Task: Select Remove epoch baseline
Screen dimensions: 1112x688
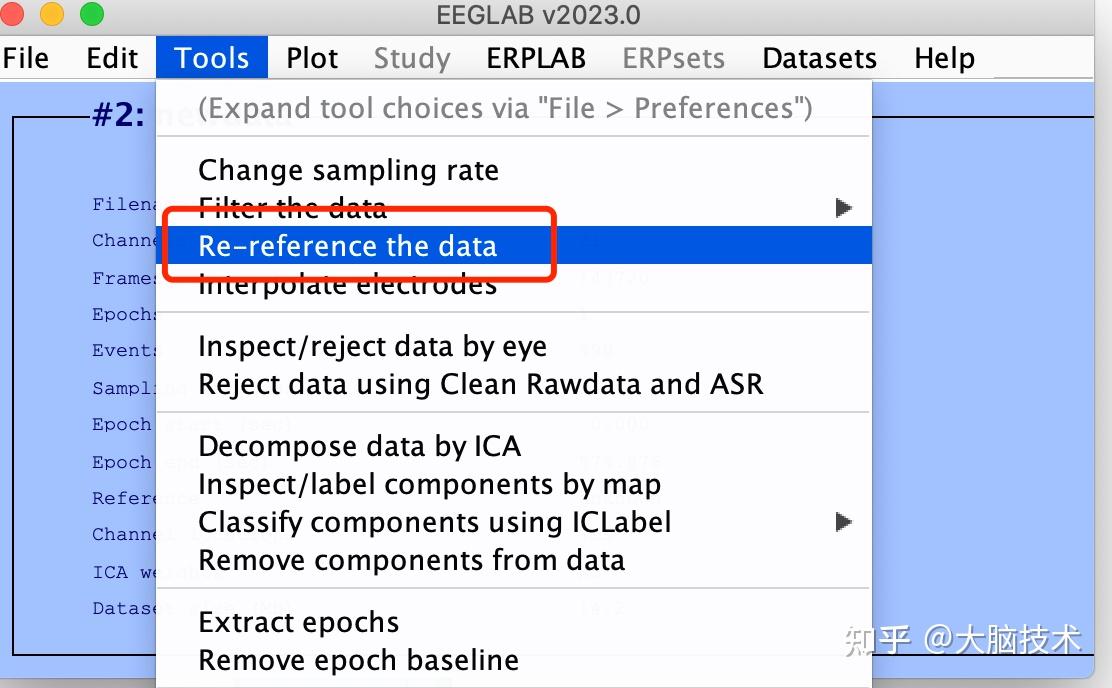Action: 358,660
